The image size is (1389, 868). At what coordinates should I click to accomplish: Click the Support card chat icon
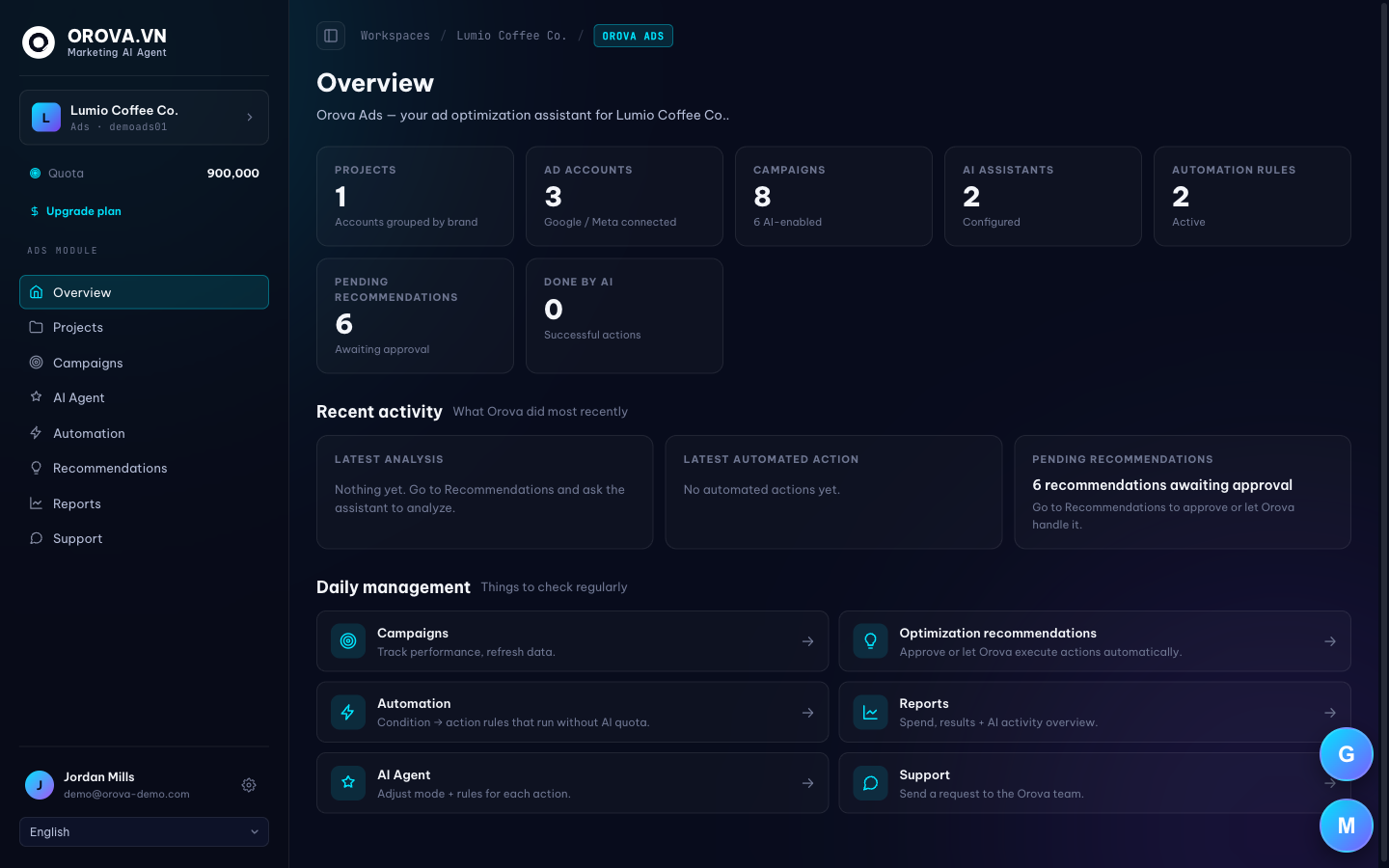(x=870, y=783)
